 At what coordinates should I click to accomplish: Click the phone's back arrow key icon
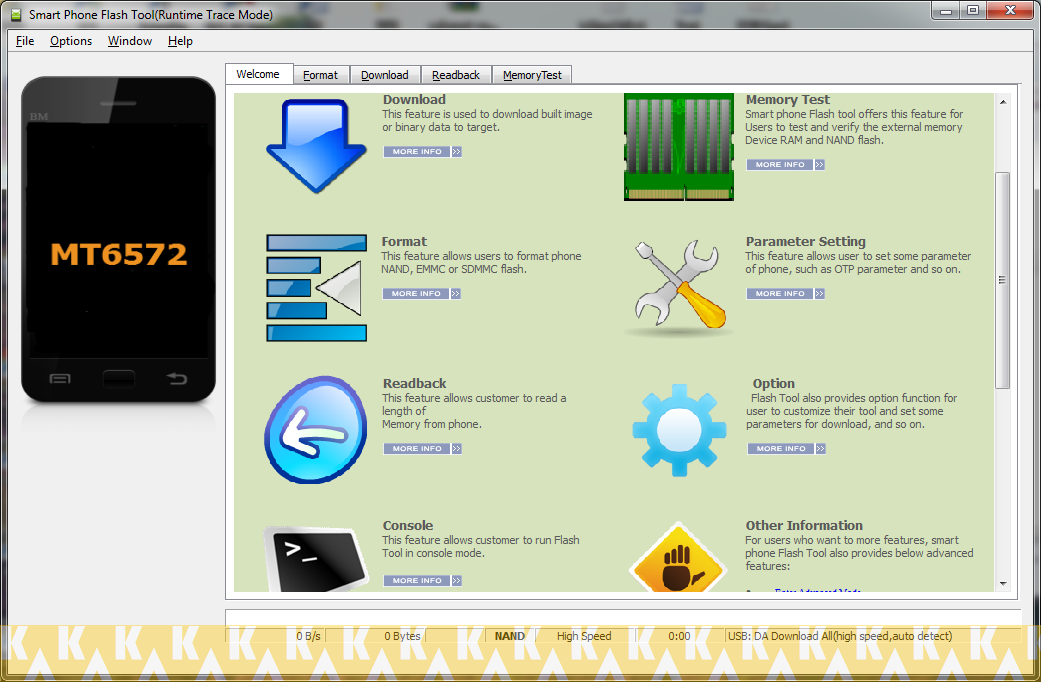[x=177, y=379]
